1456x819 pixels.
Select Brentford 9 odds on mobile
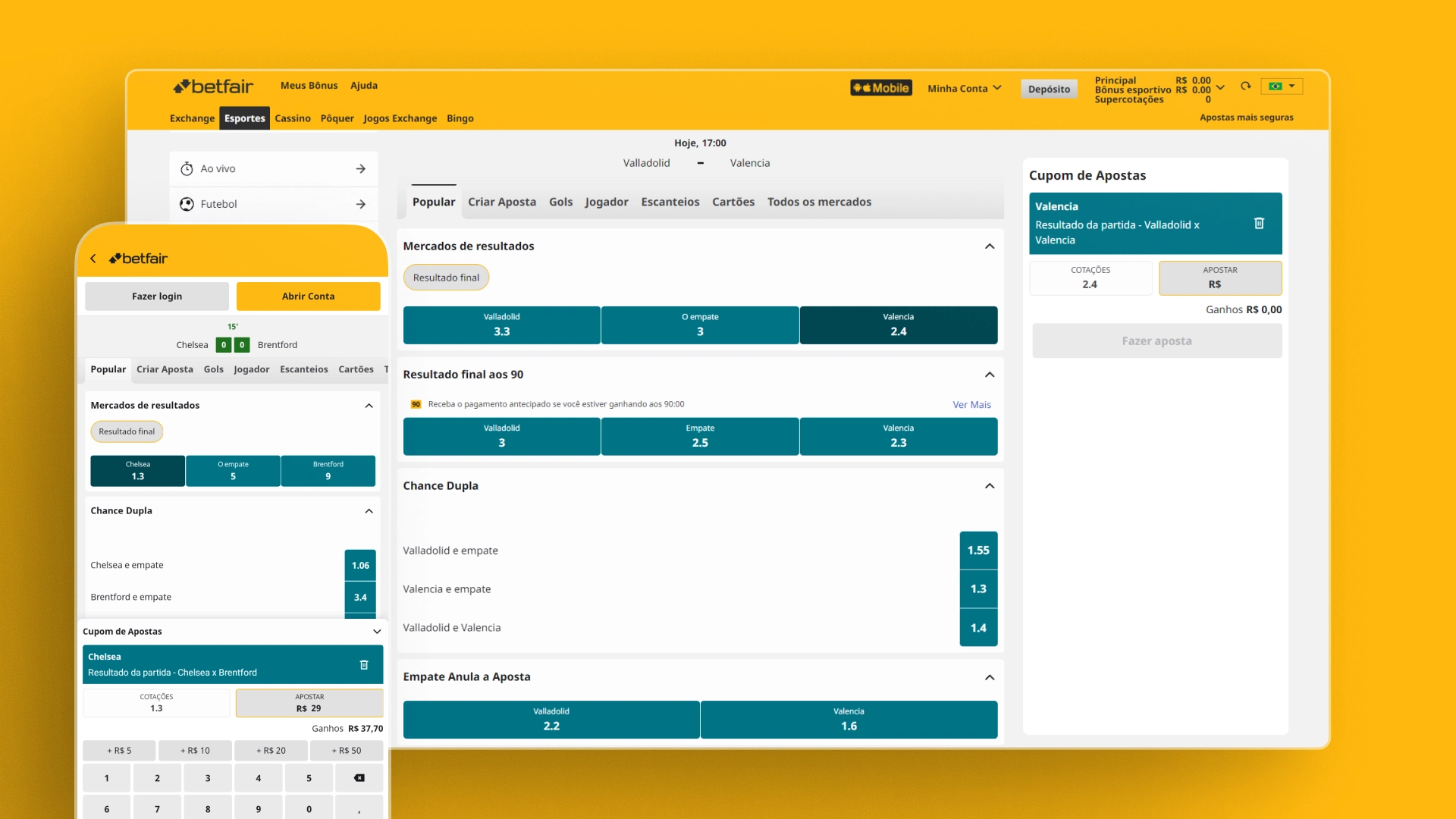[x=328, y=471]
